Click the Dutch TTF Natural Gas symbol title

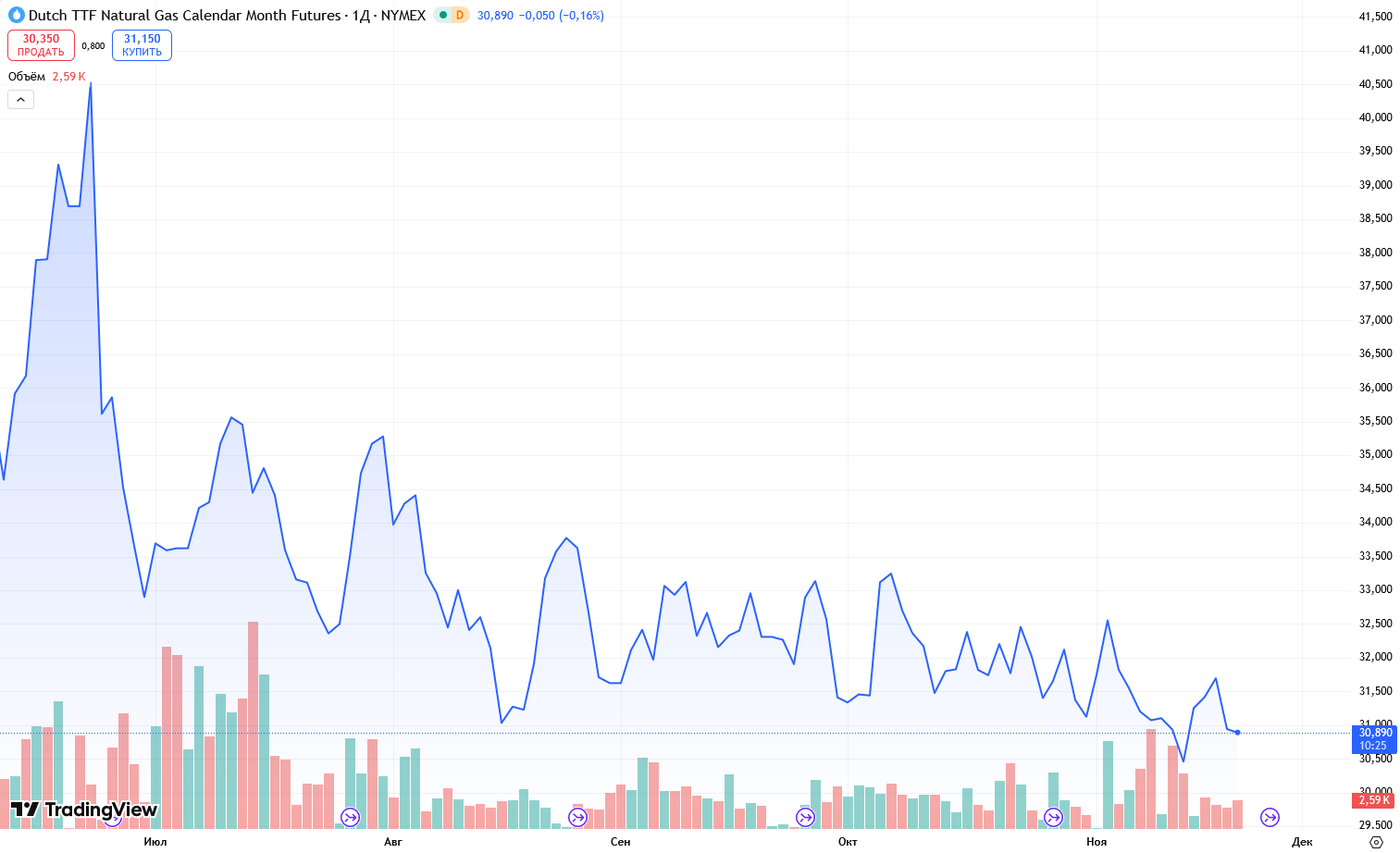[184, 15]
